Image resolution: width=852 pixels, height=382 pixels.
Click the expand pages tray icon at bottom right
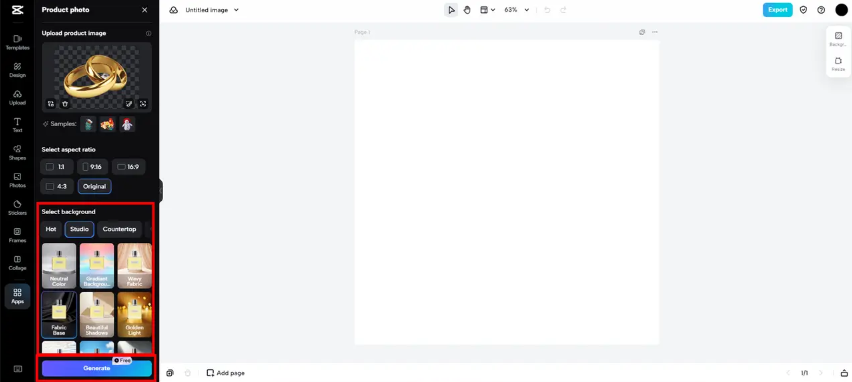[x=844, y=373]
